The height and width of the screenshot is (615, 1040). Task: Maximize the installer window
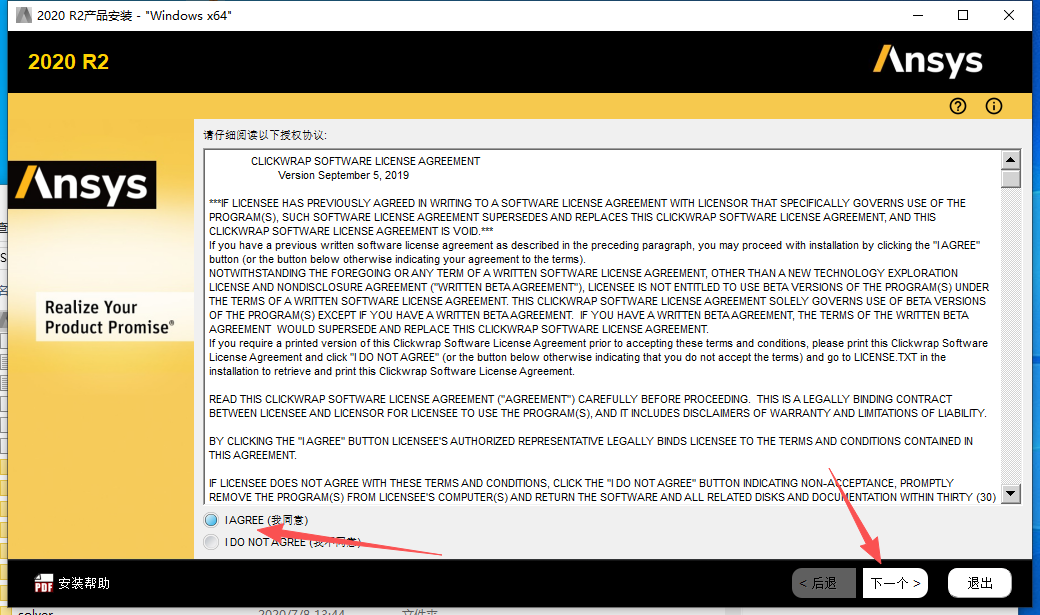[x=963, y=15]
